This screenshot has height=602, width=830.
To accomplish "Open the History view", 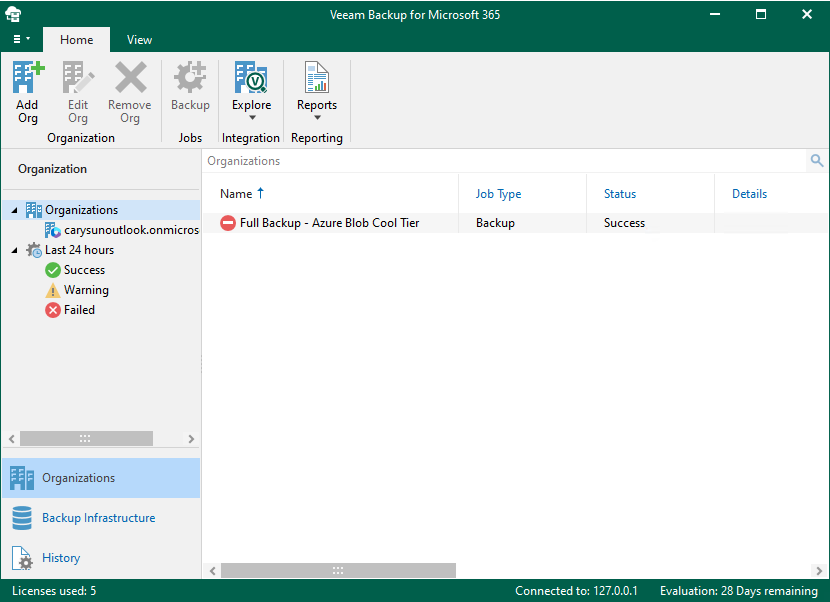I will [x=60, y=557].
